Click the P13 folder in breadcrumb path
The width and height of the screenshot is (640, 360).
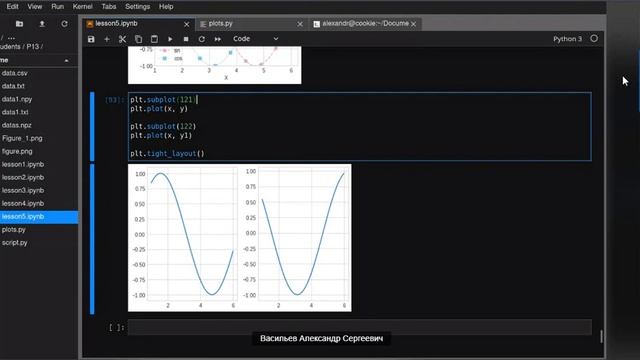click(x=33, y=47)
